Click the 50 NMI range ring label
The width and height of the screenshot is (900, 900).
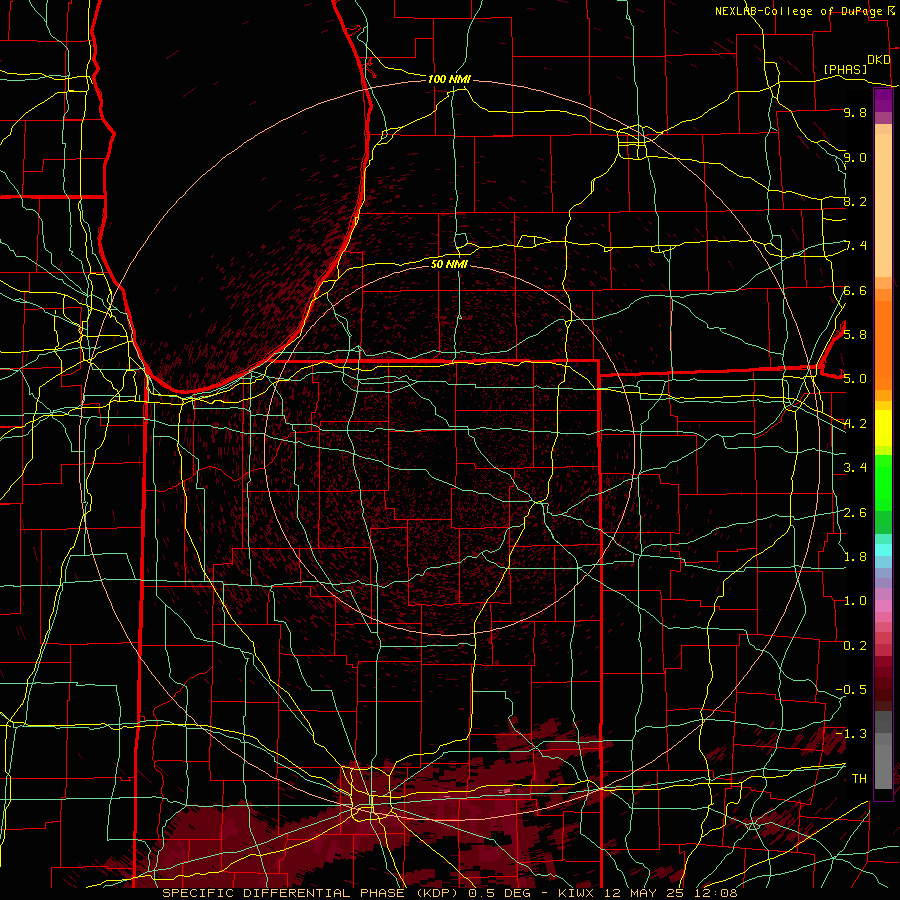(x=449, y=264)
